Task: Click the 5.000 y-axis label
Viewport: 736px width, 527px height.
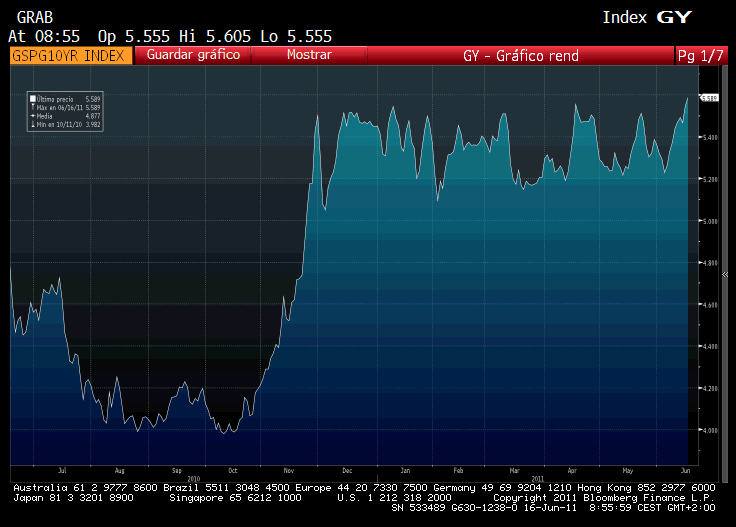Action: pos(710,221)
